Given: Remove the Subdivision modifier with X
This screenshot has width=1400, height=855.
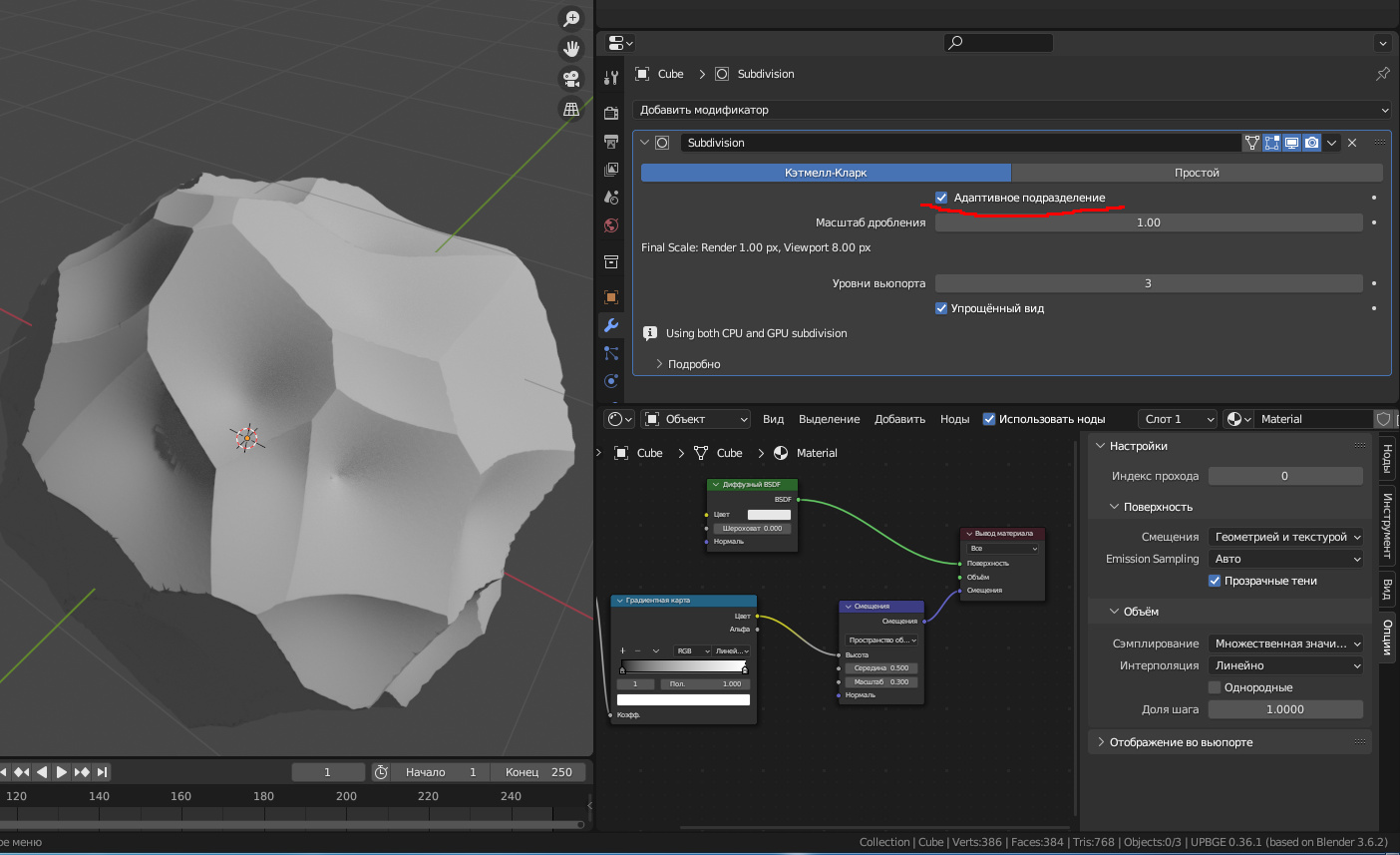Looking at the screenshot, I should pyautogui.click(x=1352, y=143).
